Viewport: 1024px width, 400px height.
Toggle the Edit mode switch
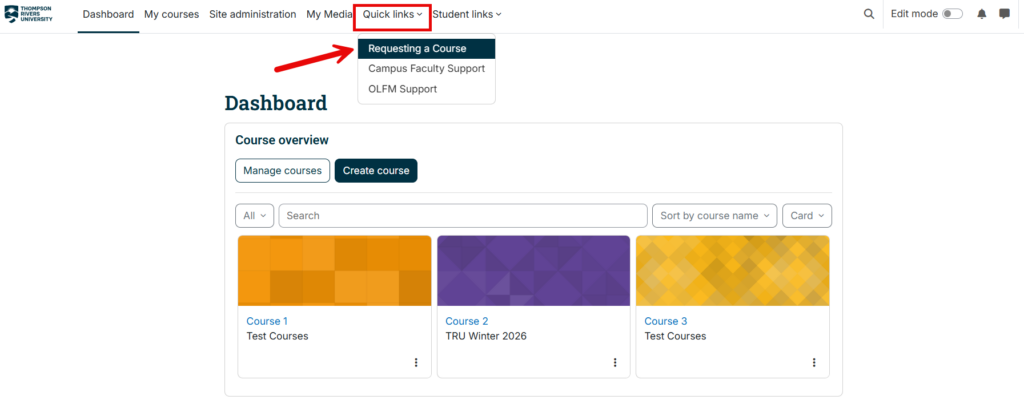(x=952, y=14)
